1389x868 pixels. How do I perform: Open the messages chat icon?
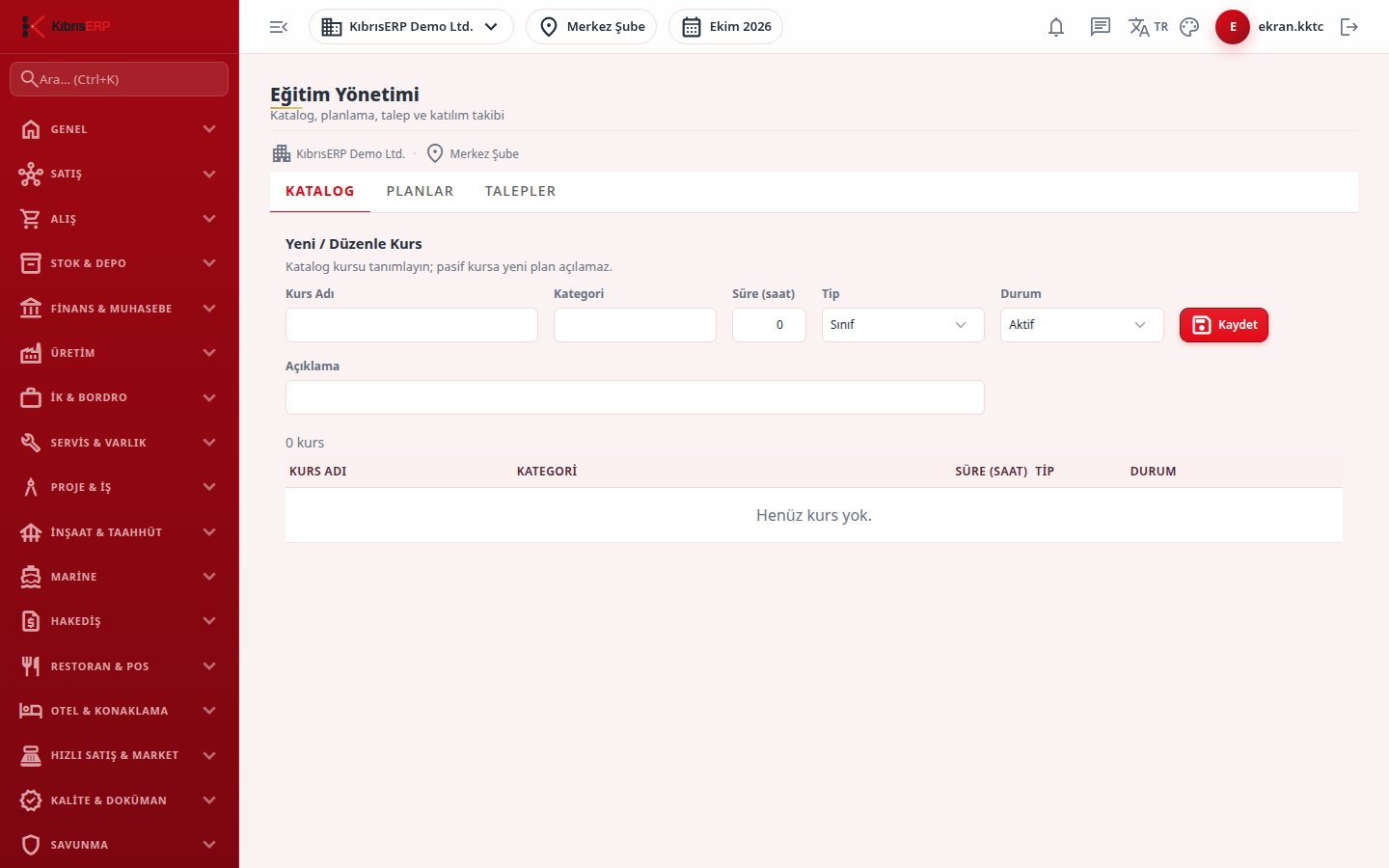[1101, 27]
